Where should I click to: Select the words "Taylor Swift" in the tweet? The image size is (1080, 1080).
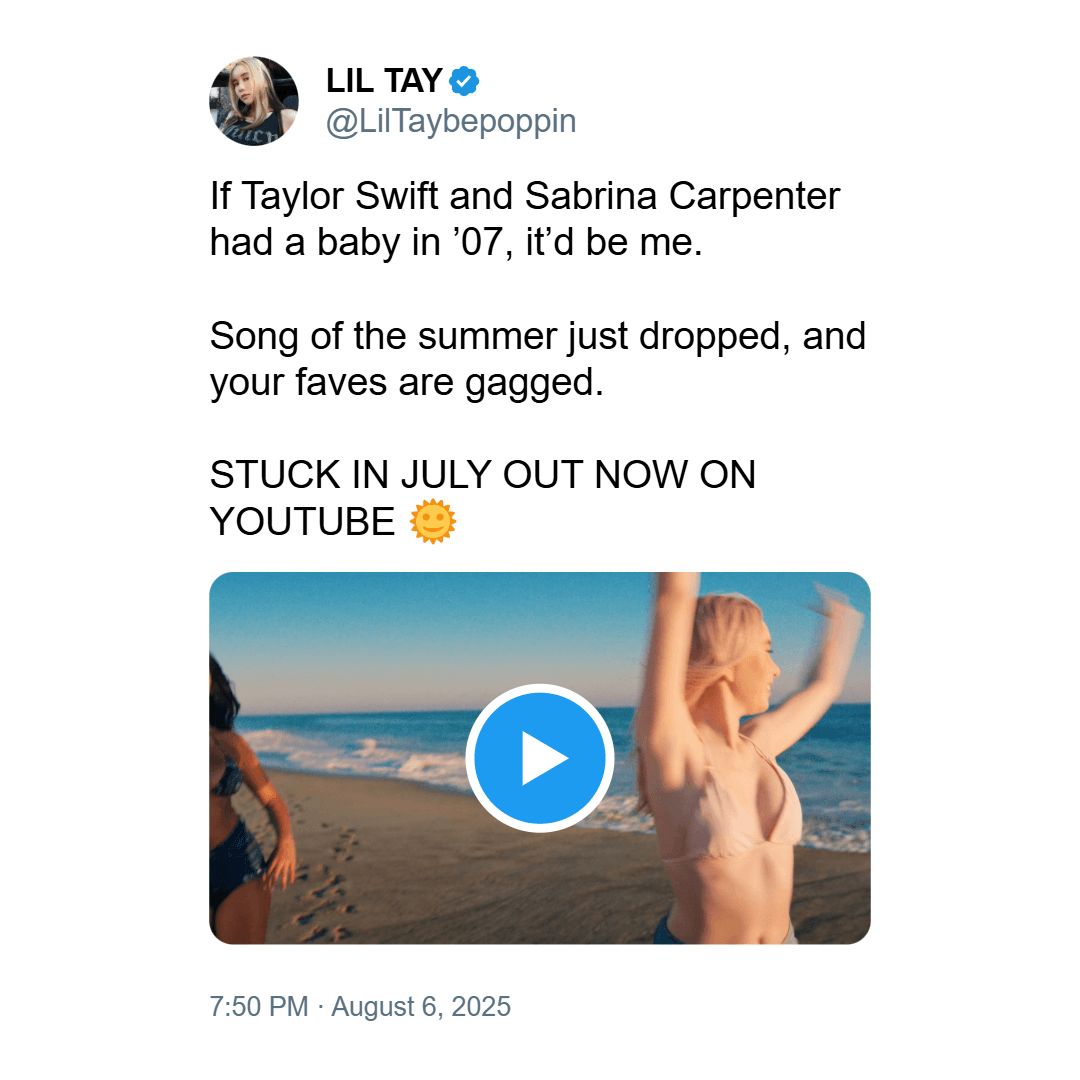[340, 196]
